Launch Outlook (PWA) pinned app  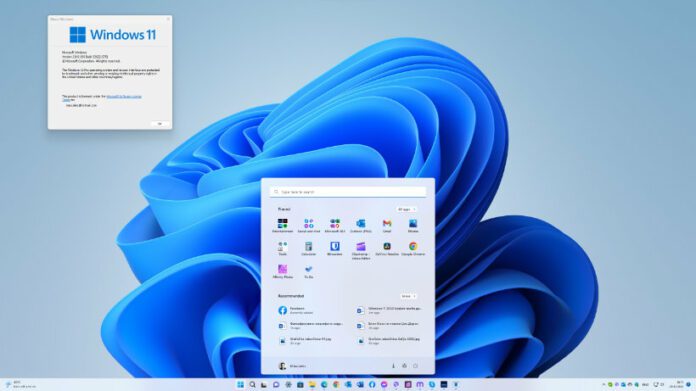coord(361,225)
